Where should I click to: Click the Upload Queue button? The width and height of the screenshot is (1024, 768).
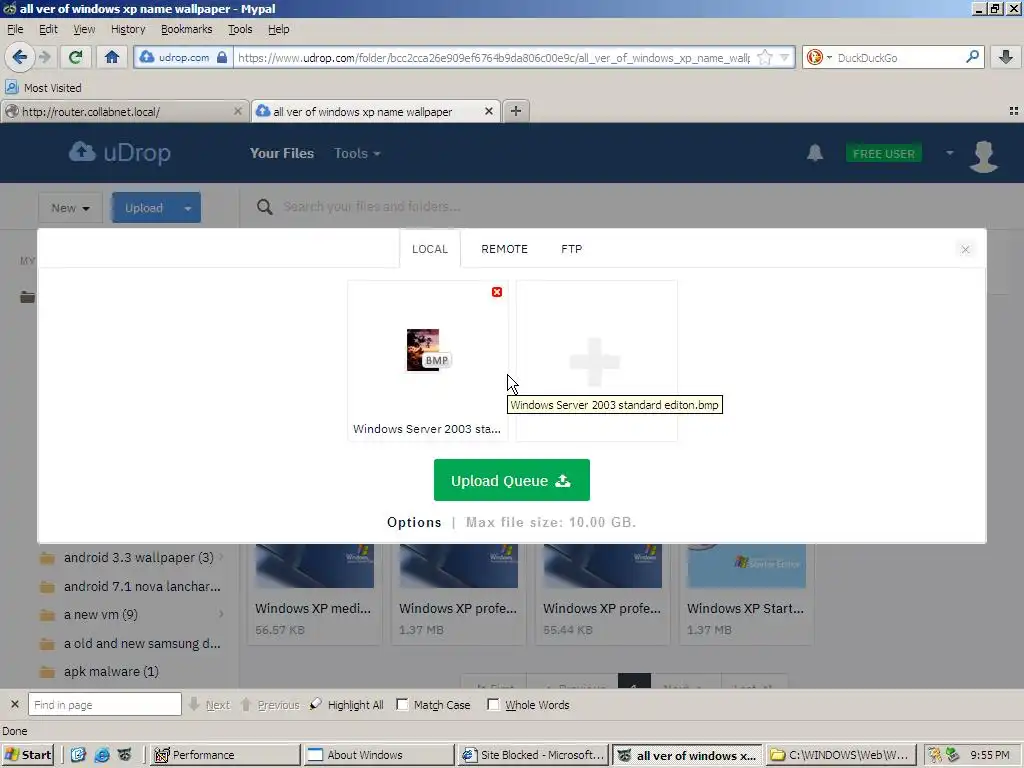[511, 480]
